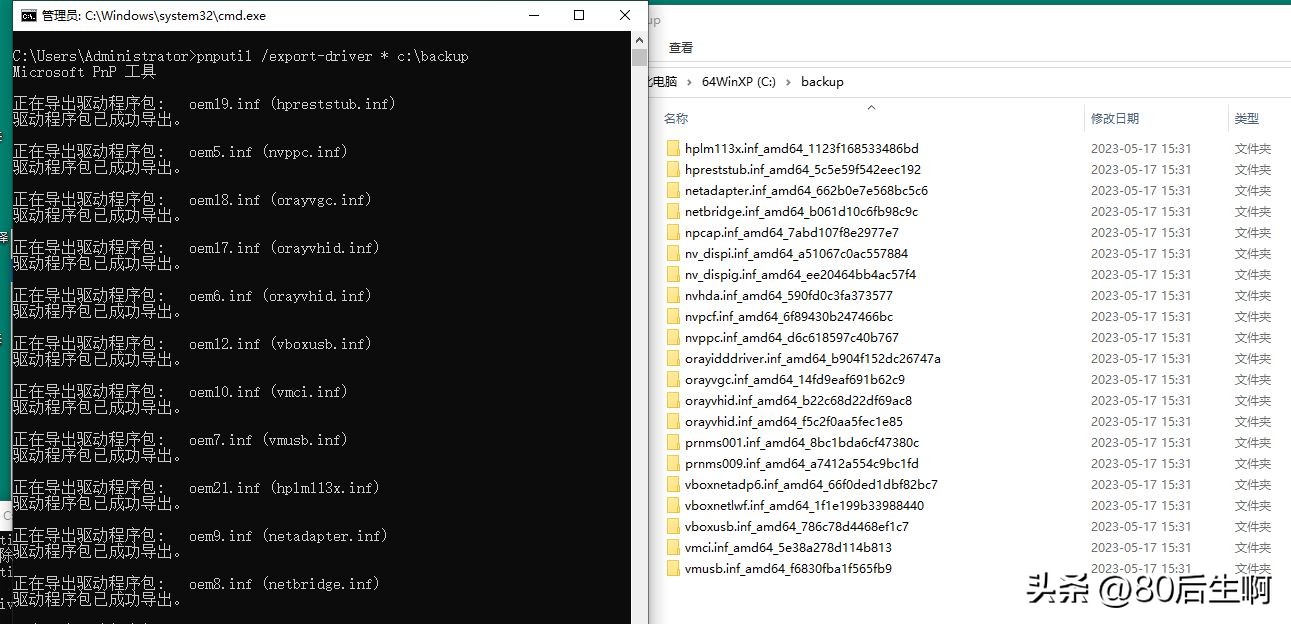Screen dimensions: 1291x624
Task: Expand breadcrumb chevron after 64WinXP (C:)
Action: [788, 82]
